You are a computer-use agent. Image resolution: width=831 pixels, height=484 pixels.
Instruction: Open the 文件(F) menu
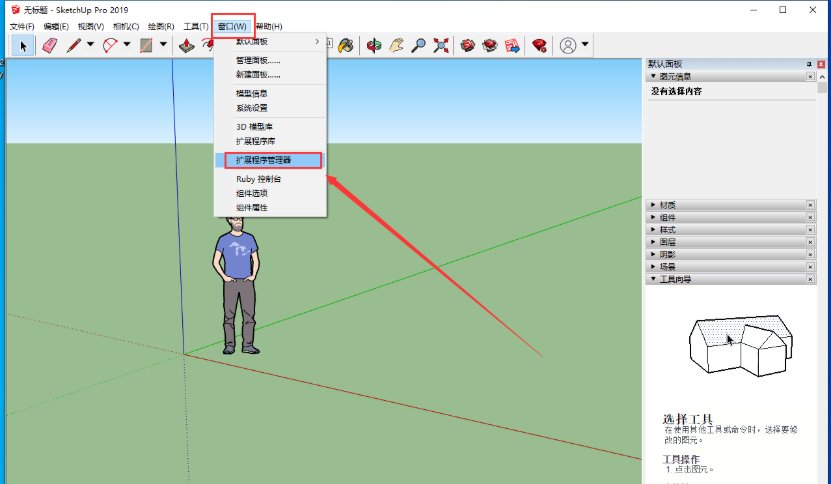point(22,27)
